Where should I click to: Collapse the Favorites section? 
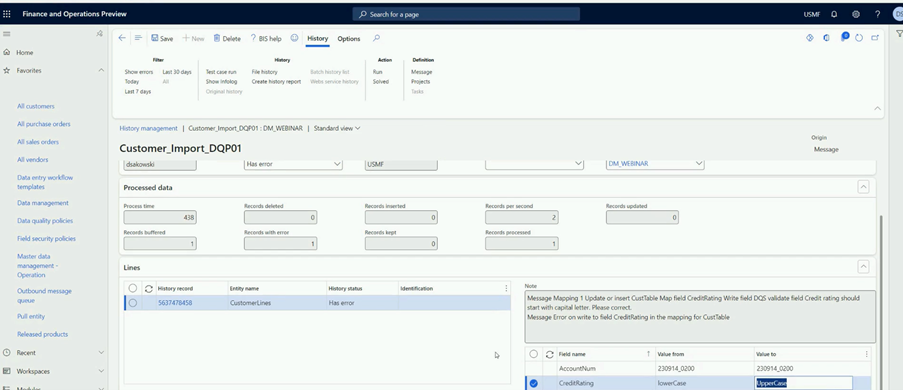click(x=101, y=70)
